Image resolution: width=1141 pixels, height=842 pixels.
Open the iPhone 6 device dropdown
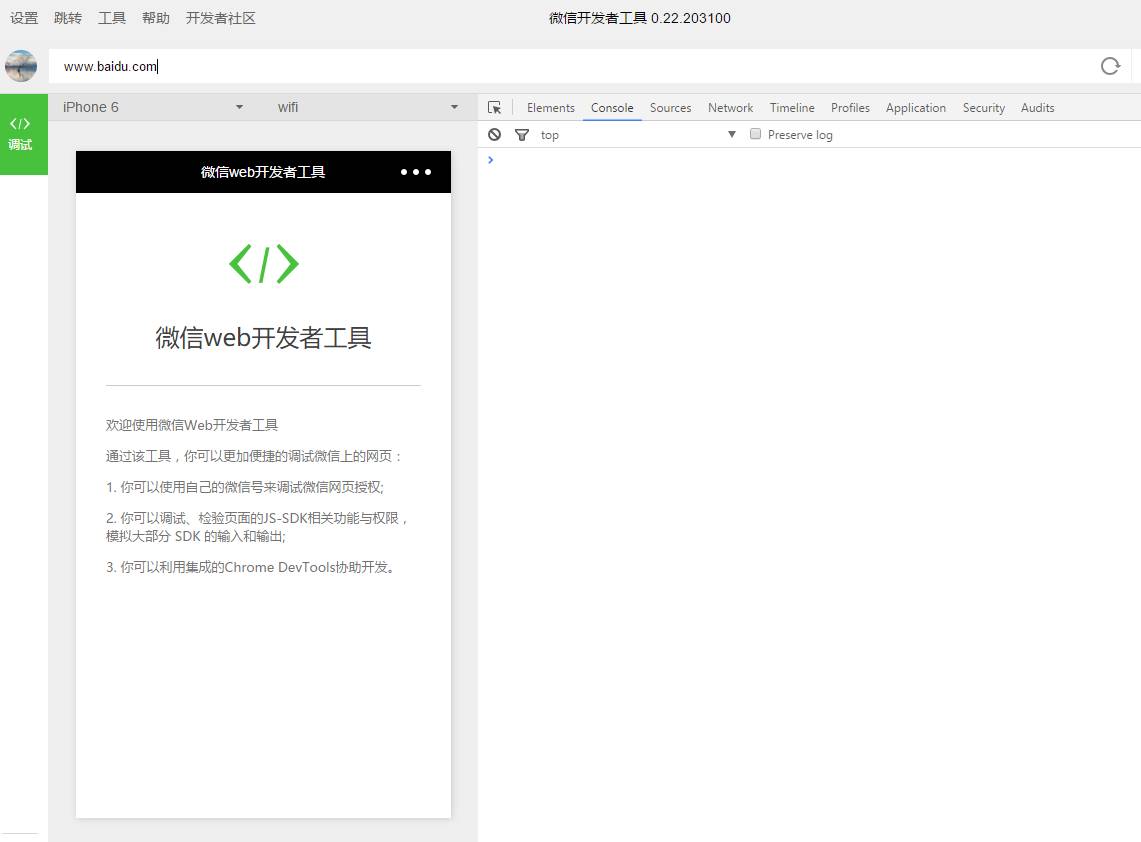(x=153, y=107)
